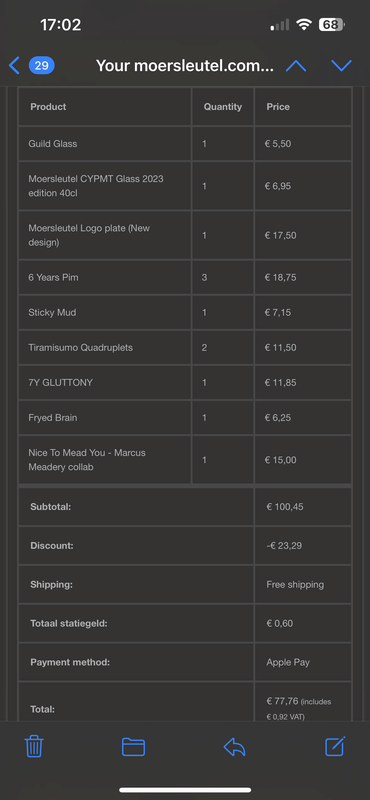Viewport: 370px width, 800px height.
Task: Select the Guild Glass product row
Action: coord(185,144)
